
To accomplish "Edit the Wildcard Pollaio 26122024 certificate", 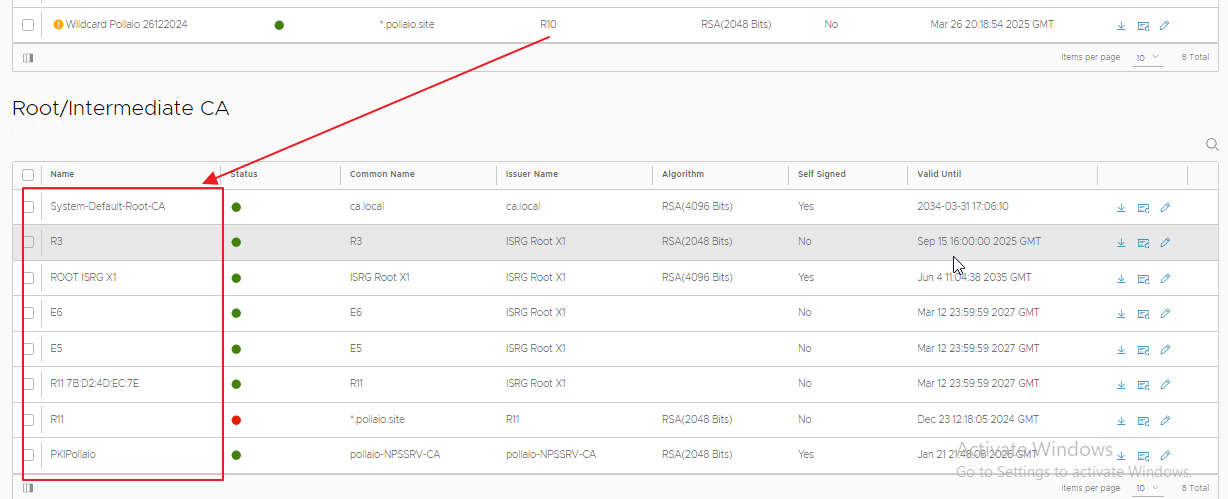I will coord(1165,26).
